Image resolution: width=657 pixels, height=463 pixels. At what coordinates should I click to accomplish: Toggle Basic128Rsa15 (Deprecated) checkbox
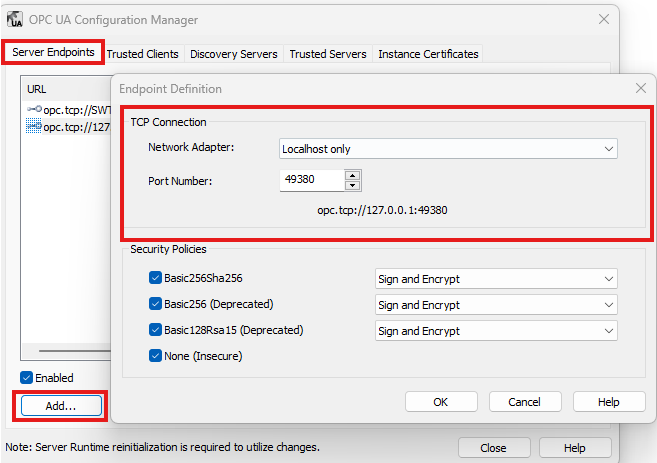coord(155,330)
